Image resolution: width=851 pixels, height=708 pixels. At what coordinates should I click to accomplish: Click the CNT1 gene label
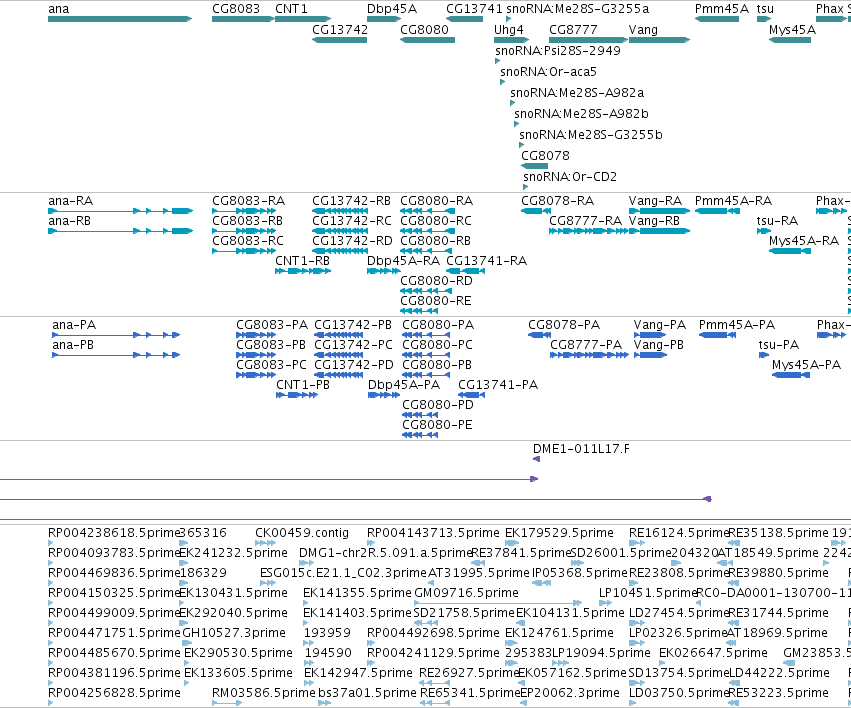click(291, 9)
